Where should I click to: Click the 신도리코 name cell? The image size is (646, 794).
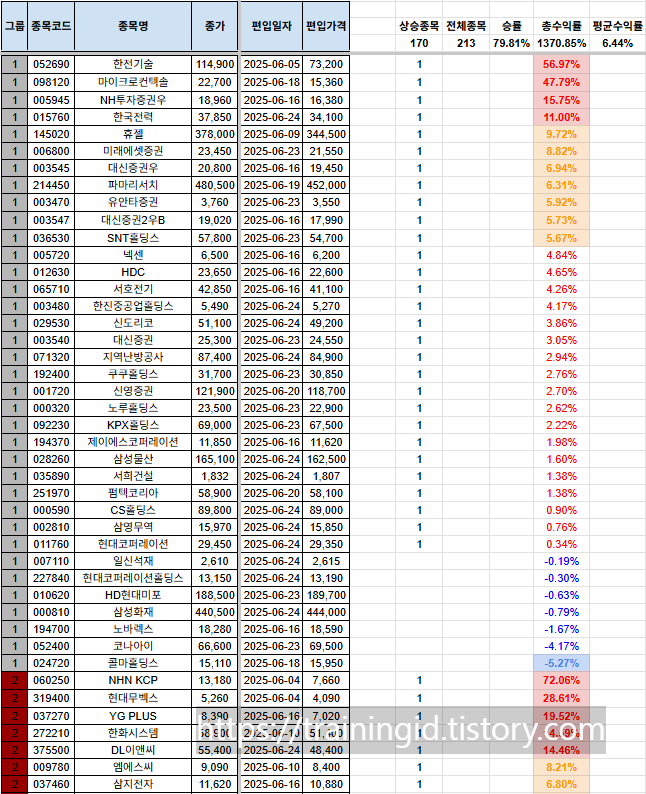pos(133,323)
